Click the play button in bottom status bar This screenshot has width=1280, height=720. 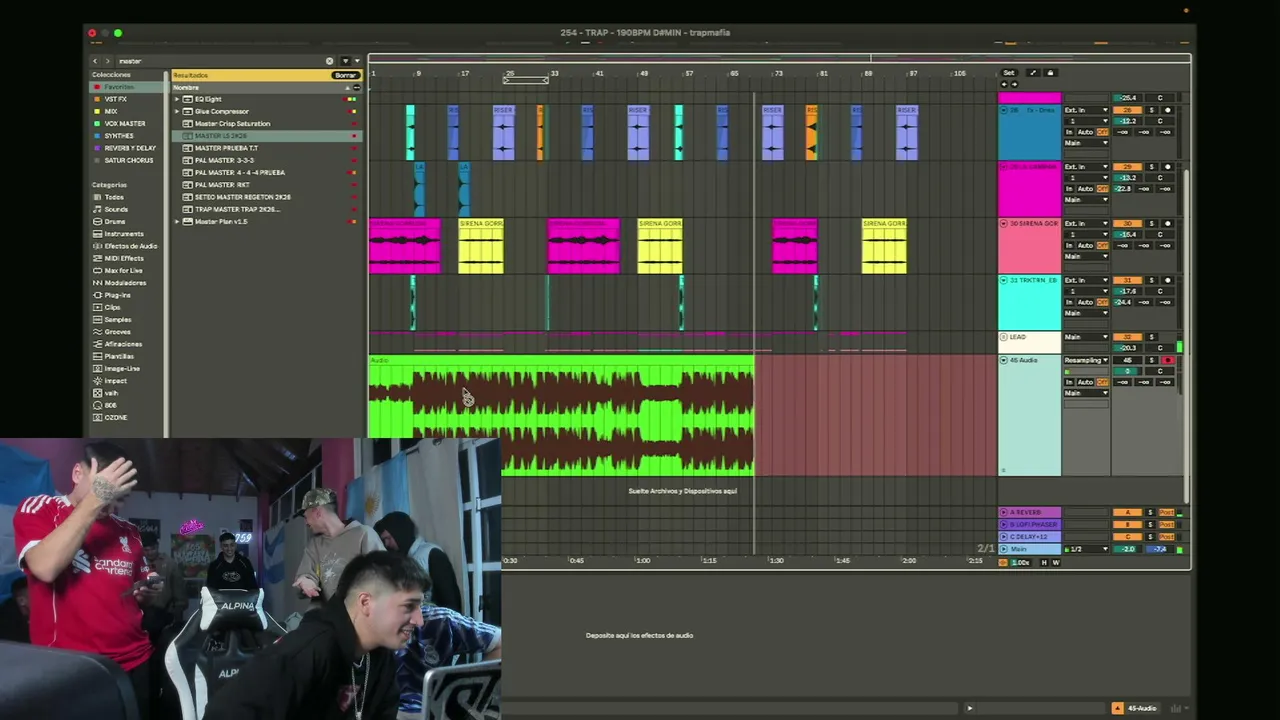(969, 708)
